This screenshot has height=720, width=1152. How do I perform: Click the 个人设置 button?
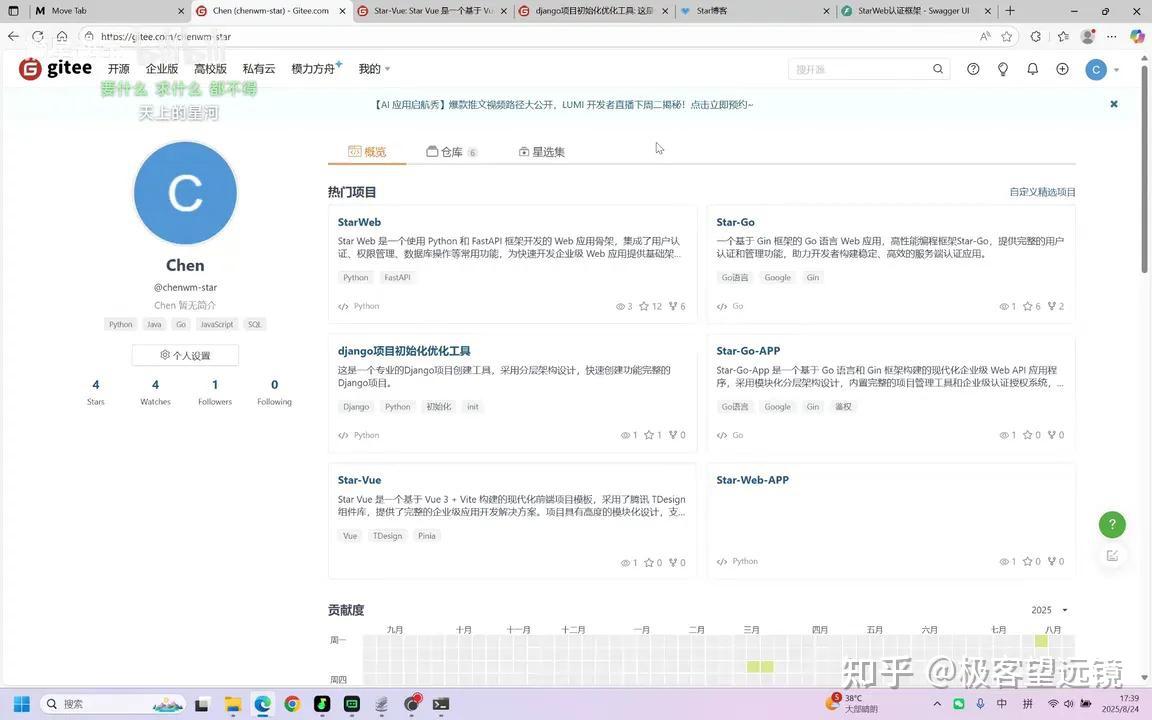point(185,355)
